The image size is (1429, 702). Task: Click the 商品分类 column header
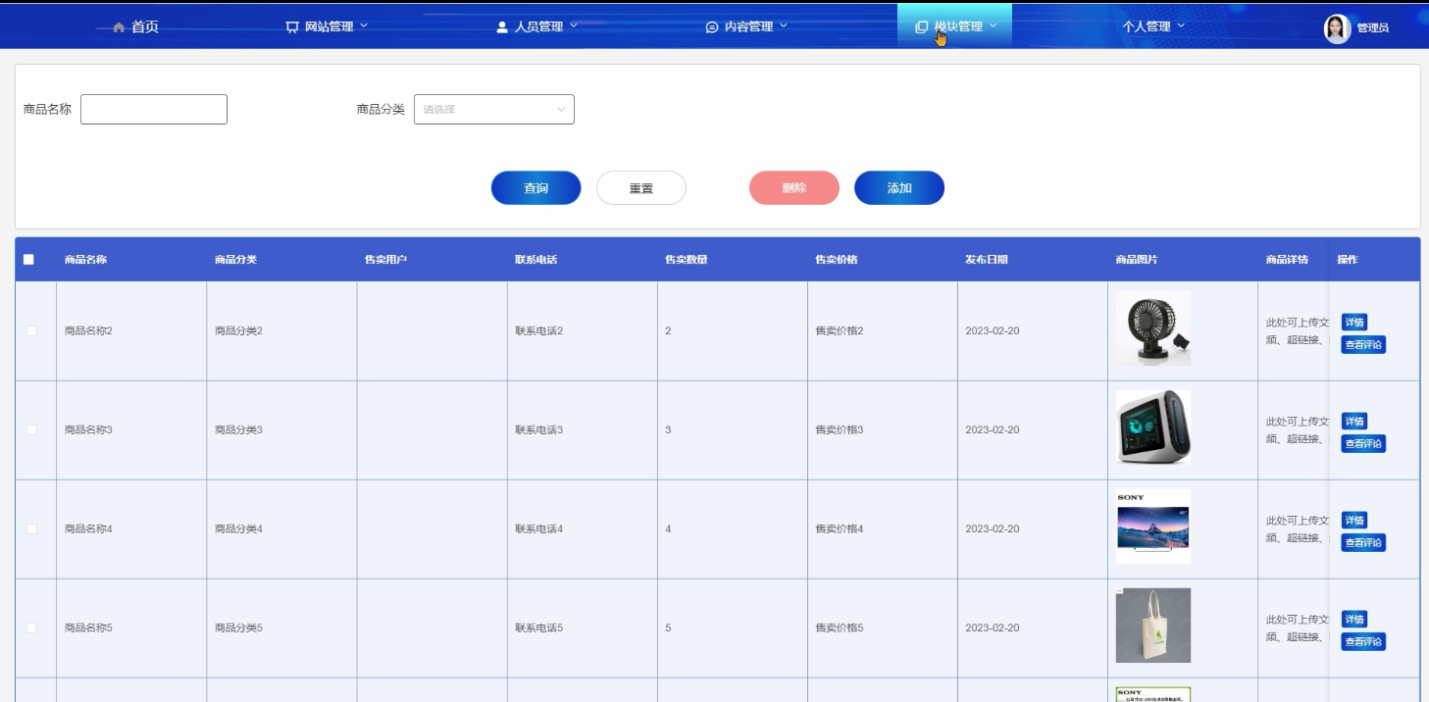tap(236, 260)
